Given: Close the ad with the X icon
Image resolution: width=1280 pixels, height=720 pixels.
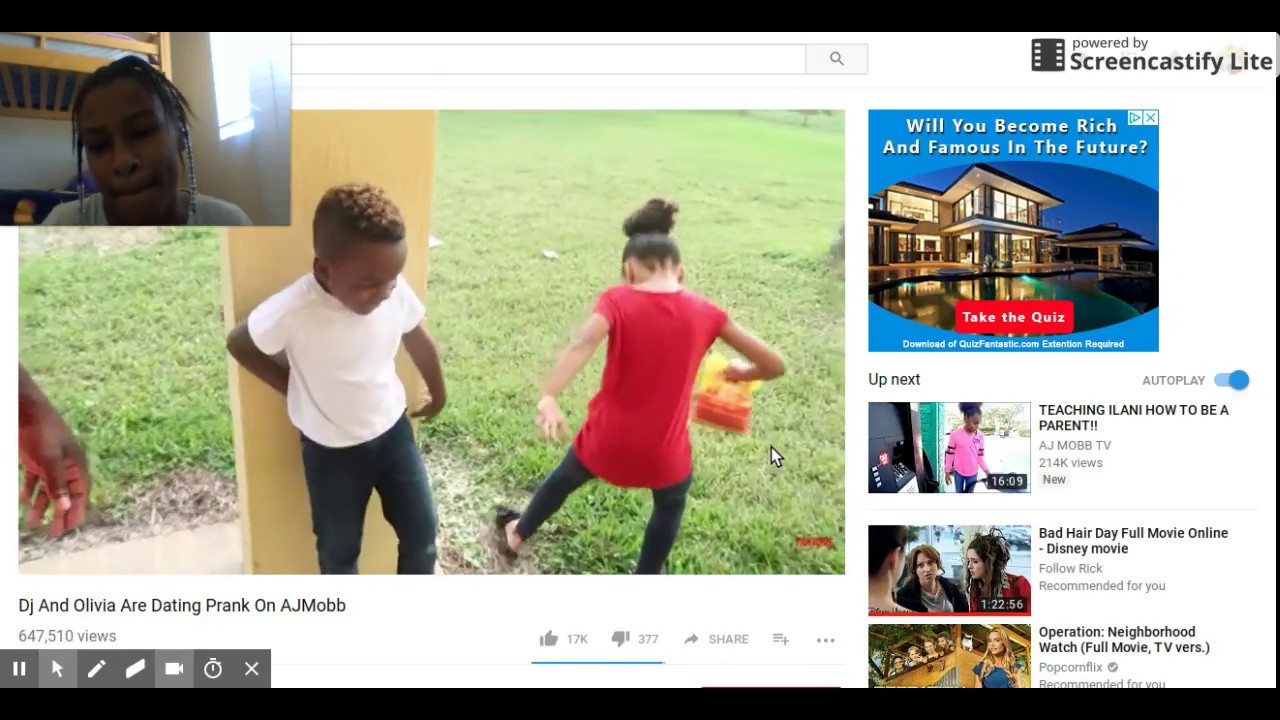Looking at the screenshot, I should 1151,118.
